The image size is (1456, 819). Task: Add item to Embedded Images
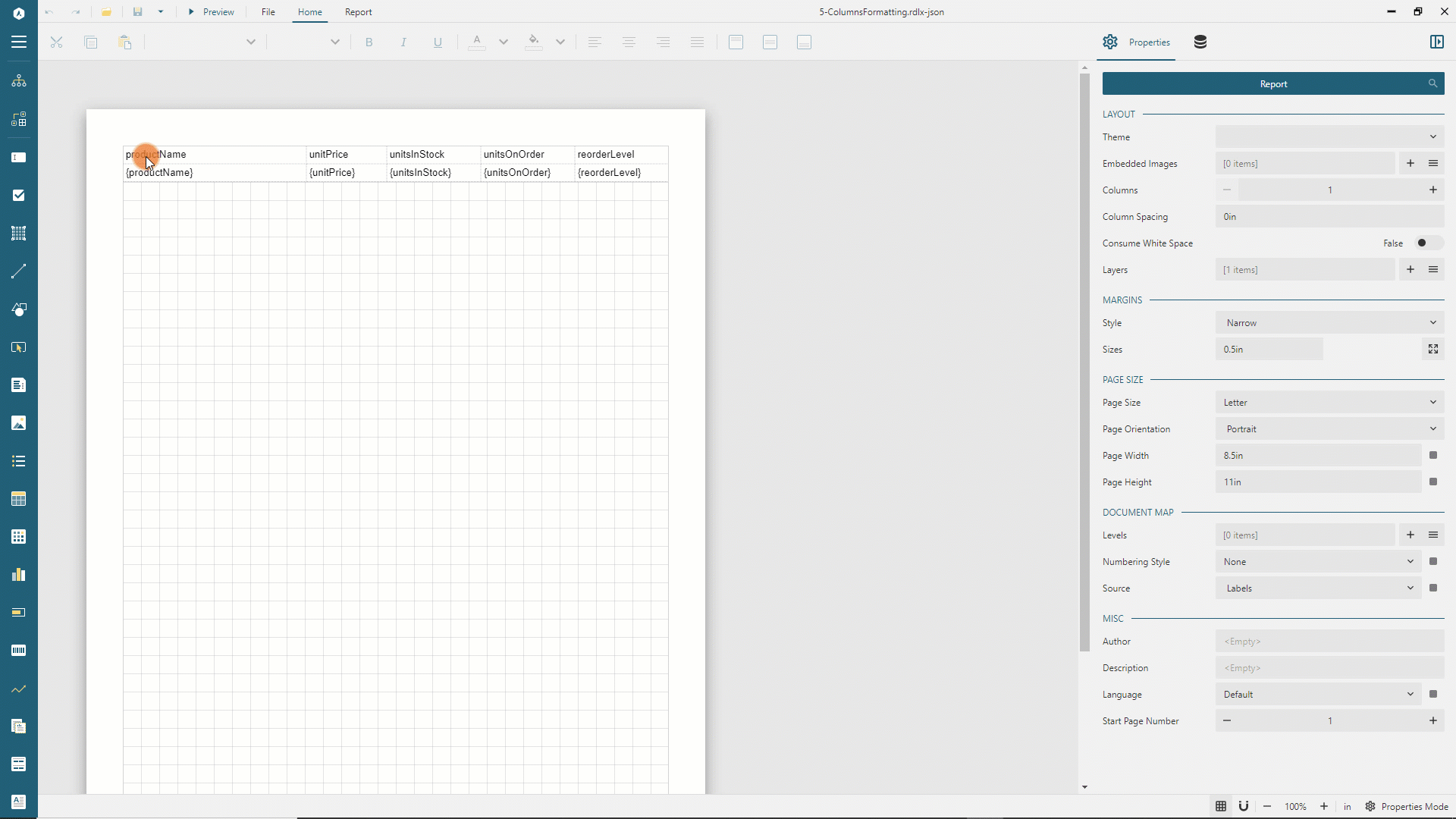[1410, 164]
